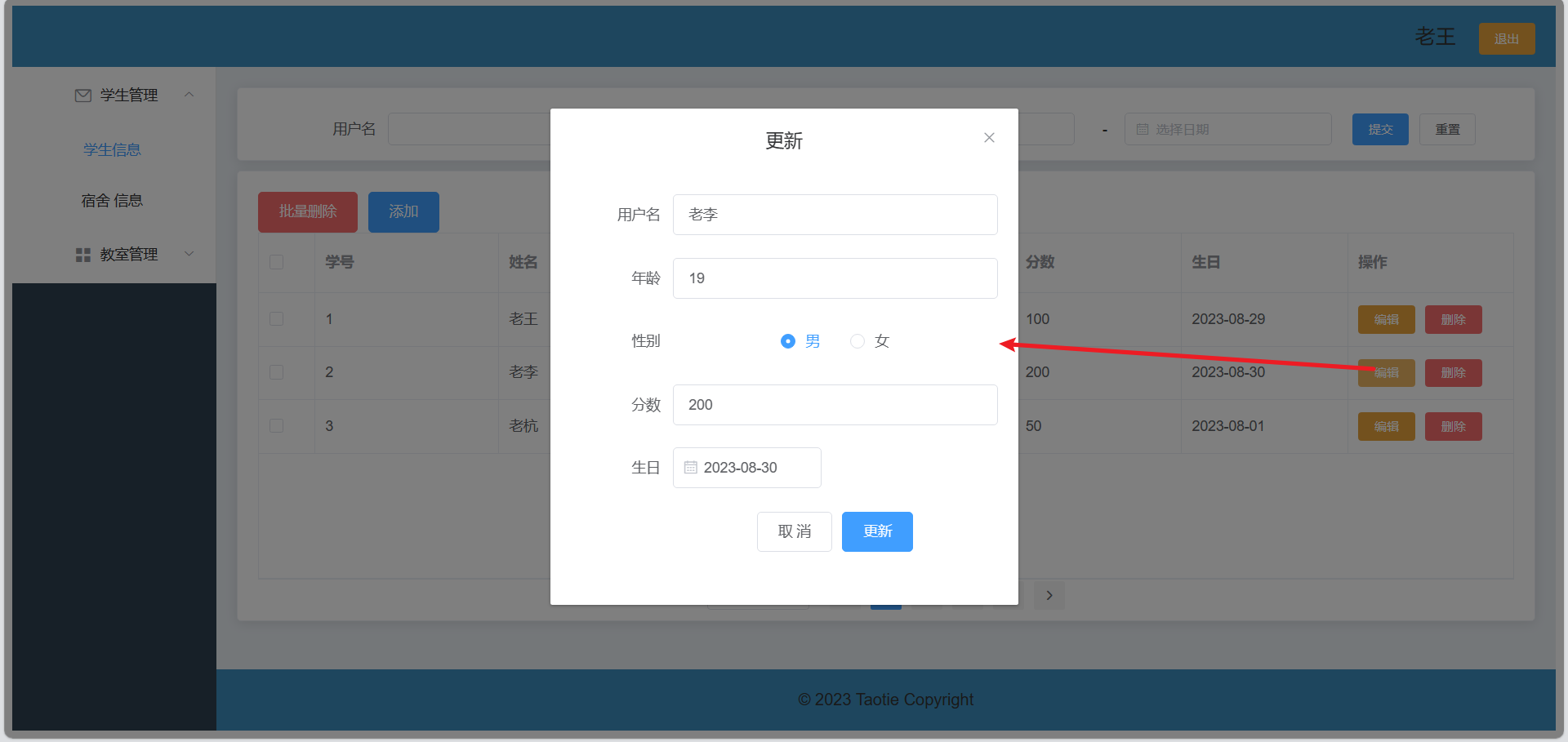Screen dimensions: 1568x742
Task: Click 学号 column header
Action: [x=340, y=262]
